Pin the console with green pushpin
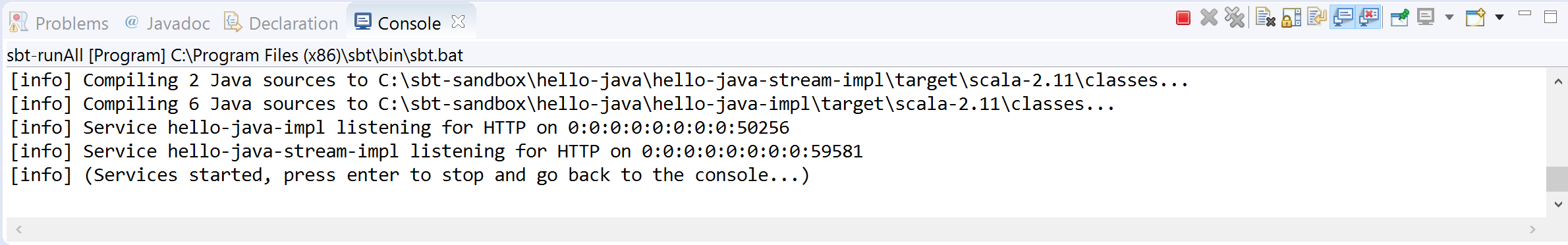The width and height of the screenshot is (1568, 245). click(1400, 18)
